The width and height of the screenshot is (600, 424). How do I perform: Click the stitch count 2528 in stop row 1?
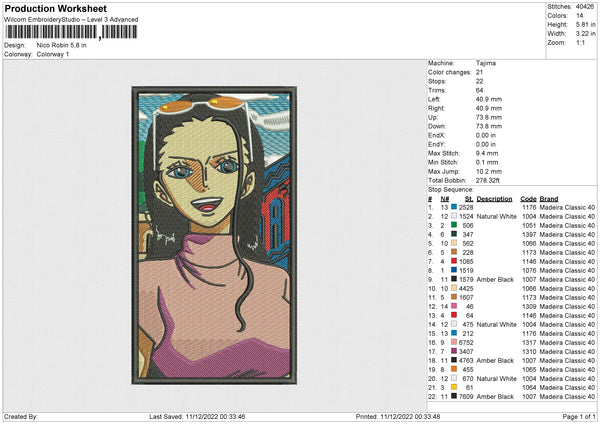[x=466, y=207]
